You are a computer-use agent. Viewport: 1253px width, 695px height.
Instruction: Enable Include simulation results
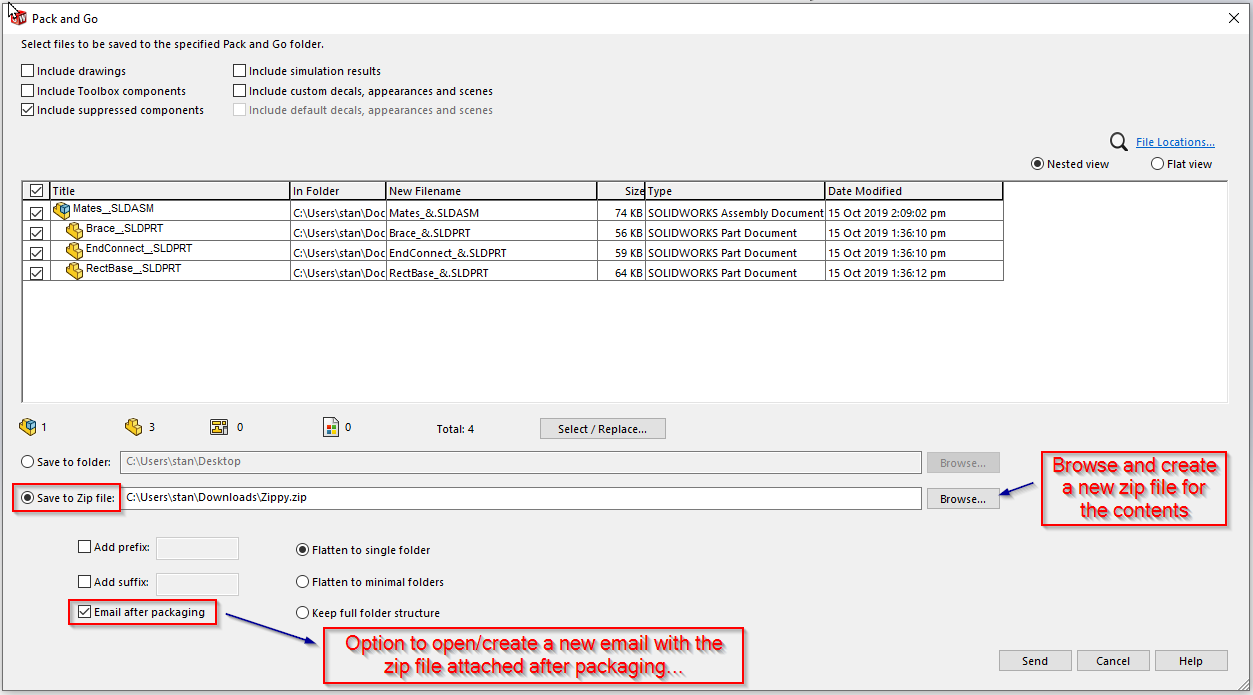tap(240, 71)
